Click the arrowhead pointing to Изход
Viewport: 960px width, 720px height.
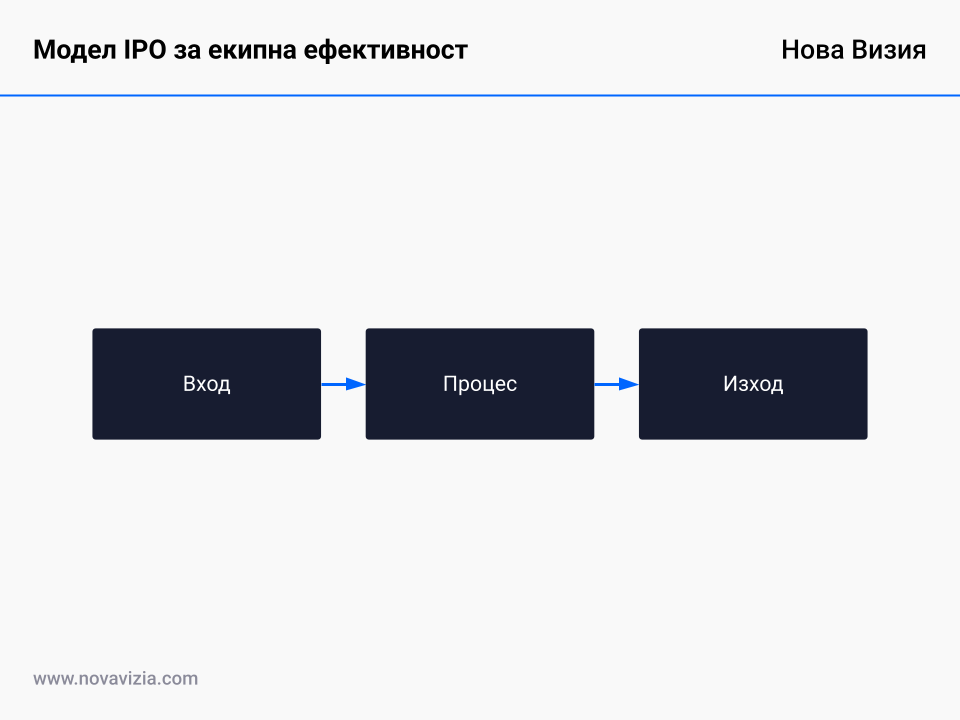click(633, 383)
